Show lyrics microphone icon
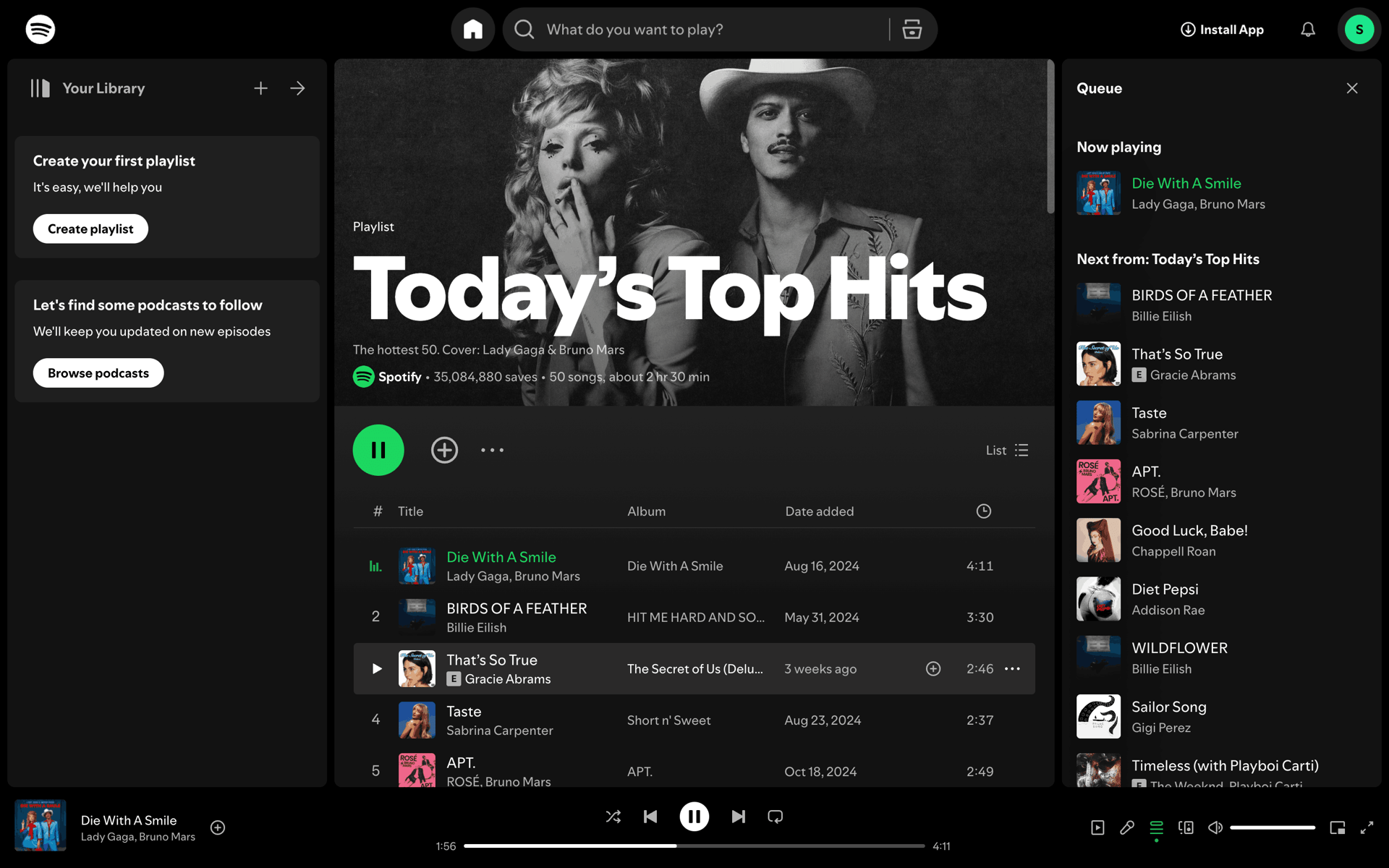Image resolution: width=1389 pixels, height=868 pixels. pos(1127,827)
